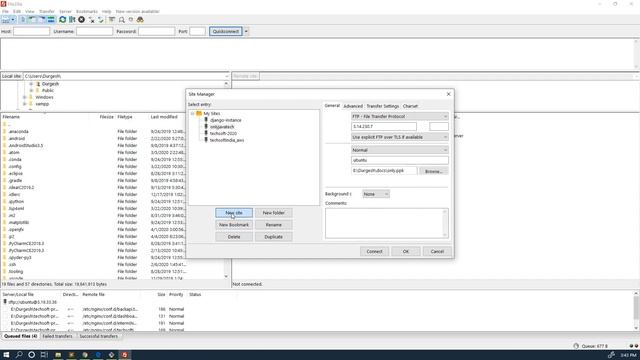Toggle synchronized browsing toolbar icon
640x360 pixels.
click(x=131, y=20)
